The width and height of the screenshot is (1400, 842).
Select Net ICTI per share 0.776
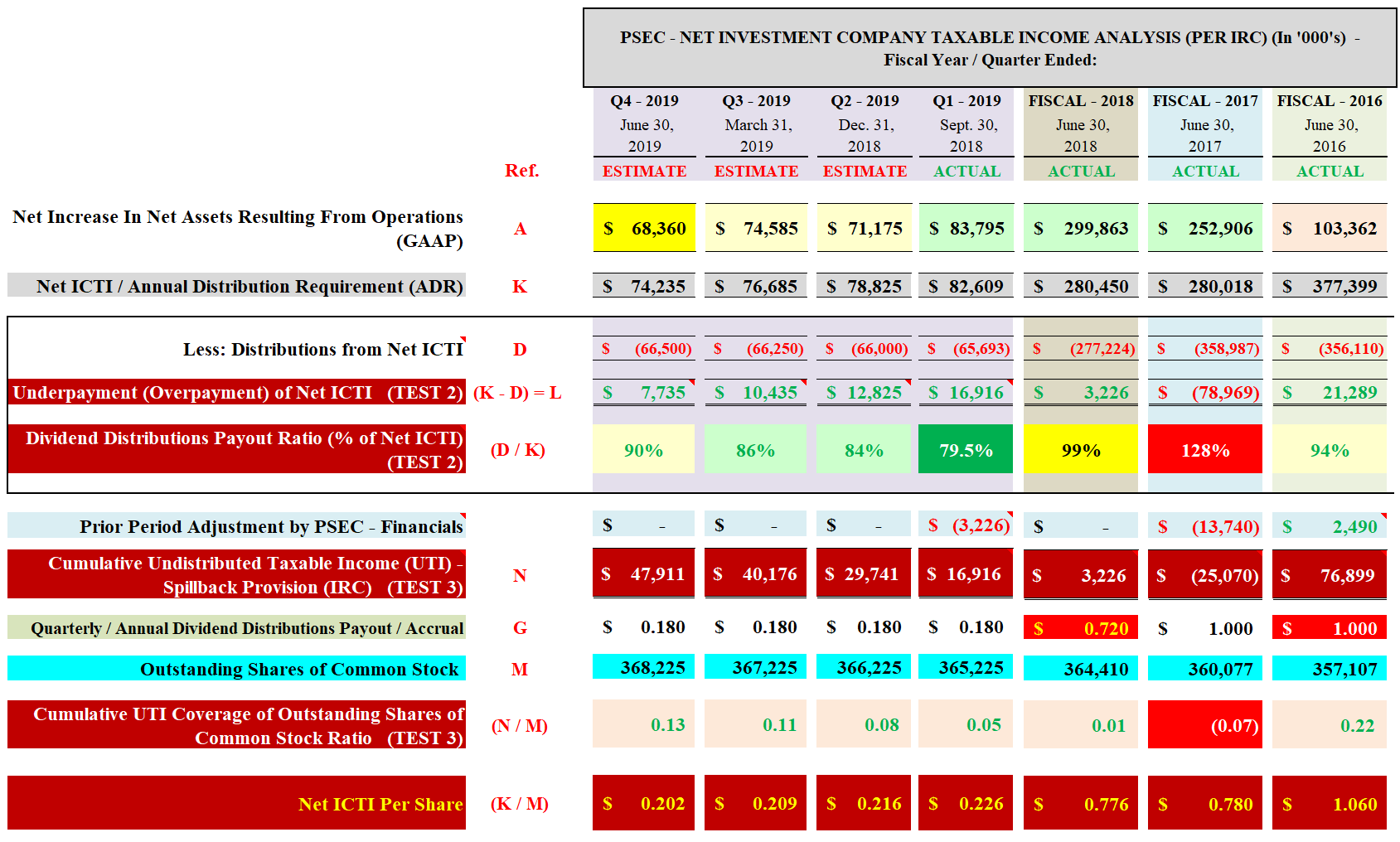(1081, 803)
